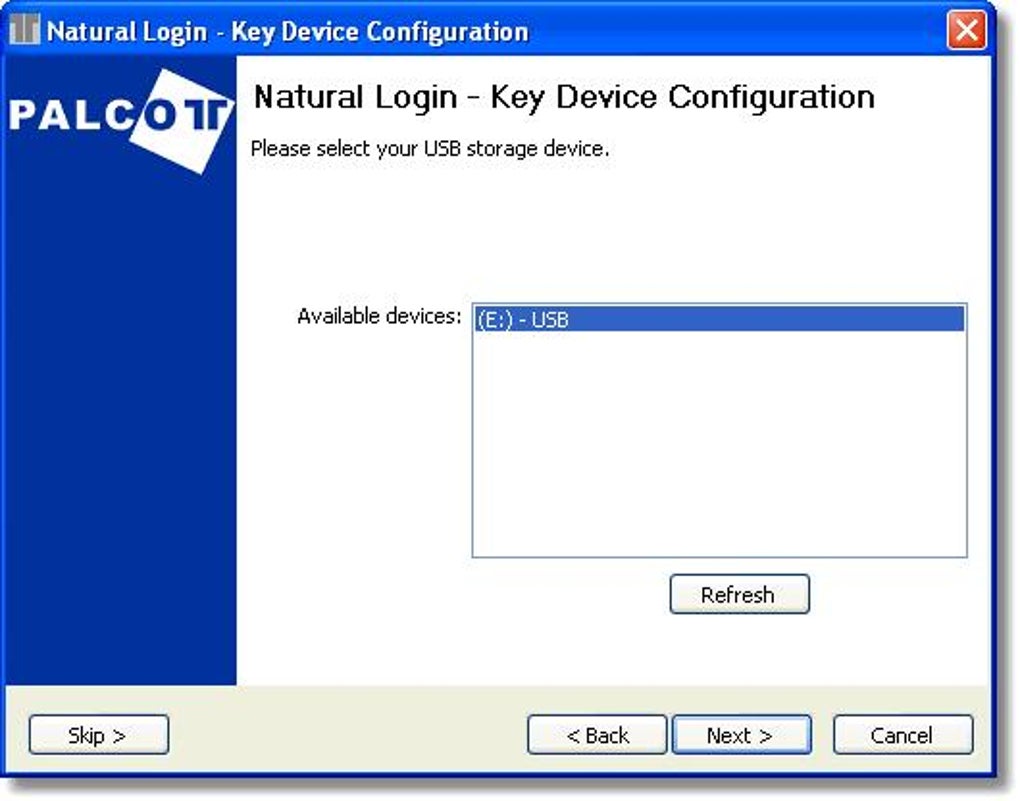The width and height of the screenshot is (1020, 801).
Task: Click the Natural Login title bar icon
Action: click(x=25, y=29)
